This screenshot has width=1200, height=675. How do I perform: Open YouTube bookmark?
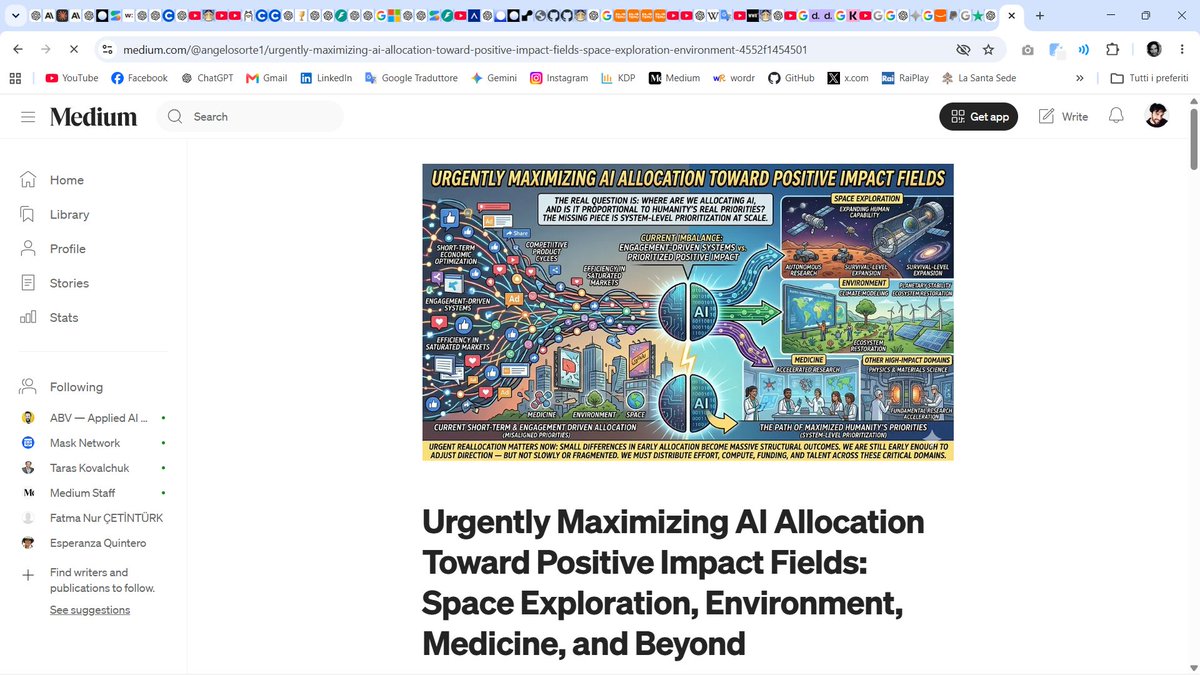(72, 78)
